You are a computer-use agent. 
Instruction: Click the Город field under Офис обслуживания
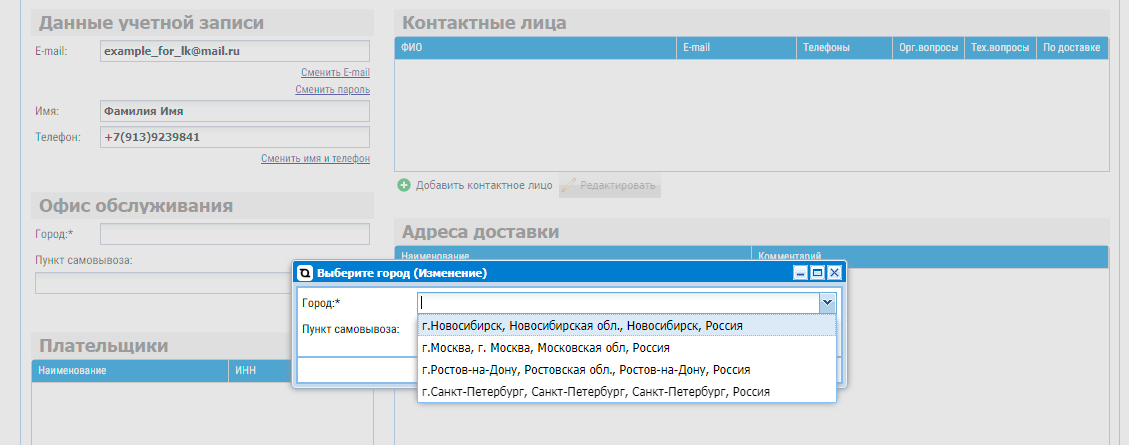[x=235, y=234]
